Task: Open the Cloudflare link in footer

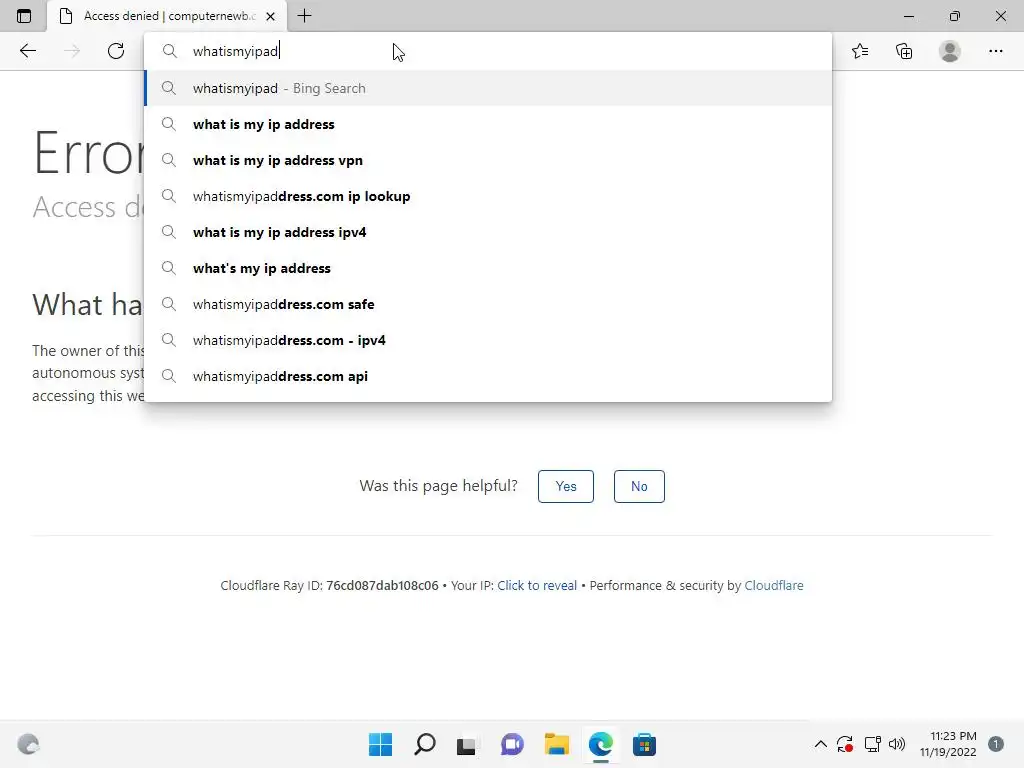Action: (x=774, y=585)
